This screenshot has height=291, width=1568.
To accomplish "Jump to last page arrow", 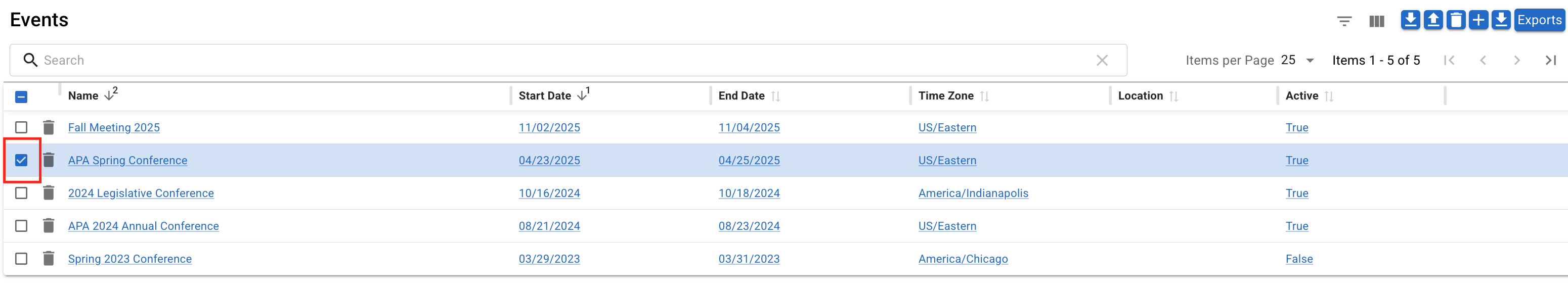I will (x=1550, y=60).
